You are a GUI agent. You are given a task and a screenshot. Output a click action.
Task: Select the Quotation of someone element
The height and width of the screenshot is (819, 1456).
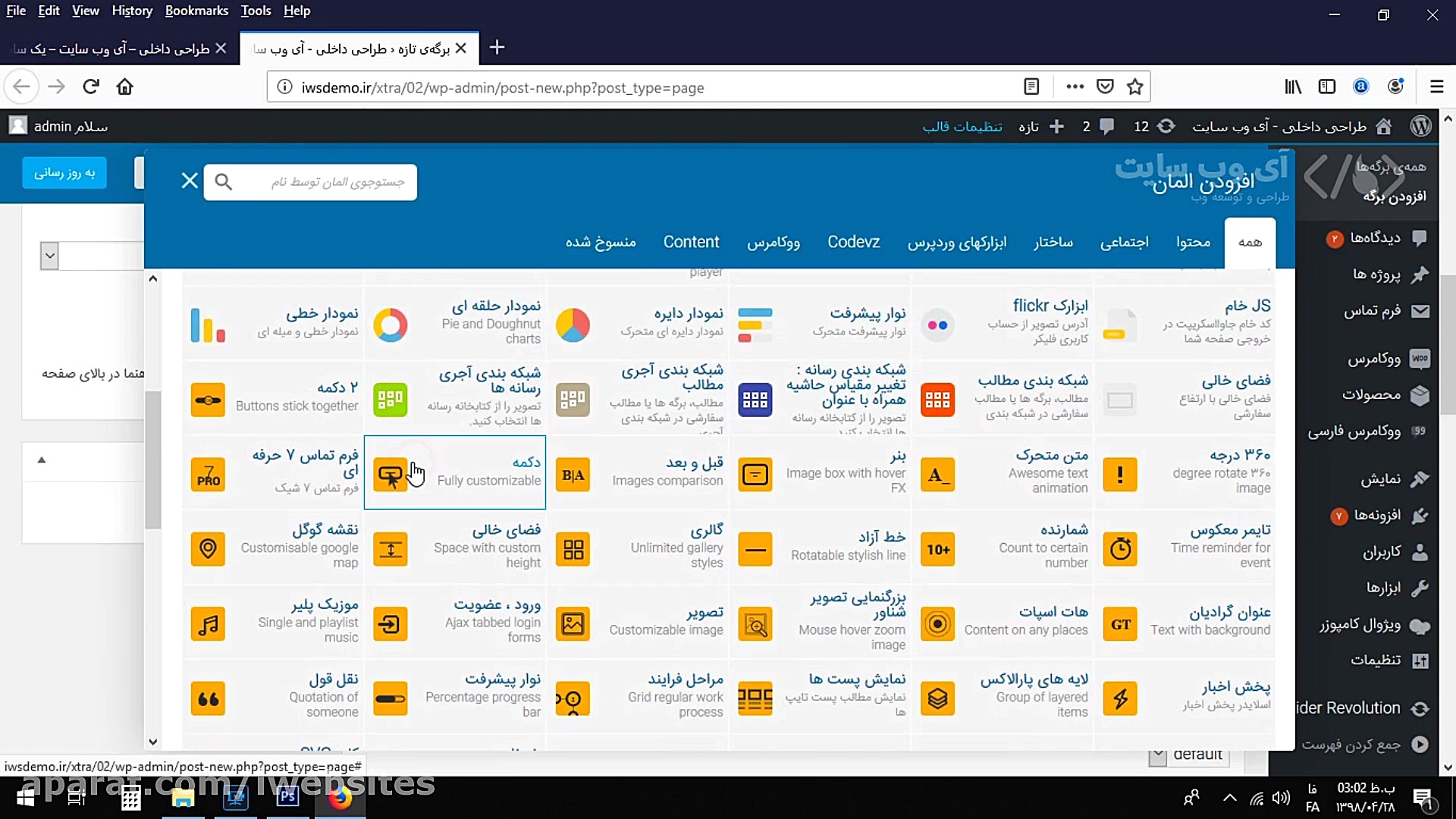point(273,697)
